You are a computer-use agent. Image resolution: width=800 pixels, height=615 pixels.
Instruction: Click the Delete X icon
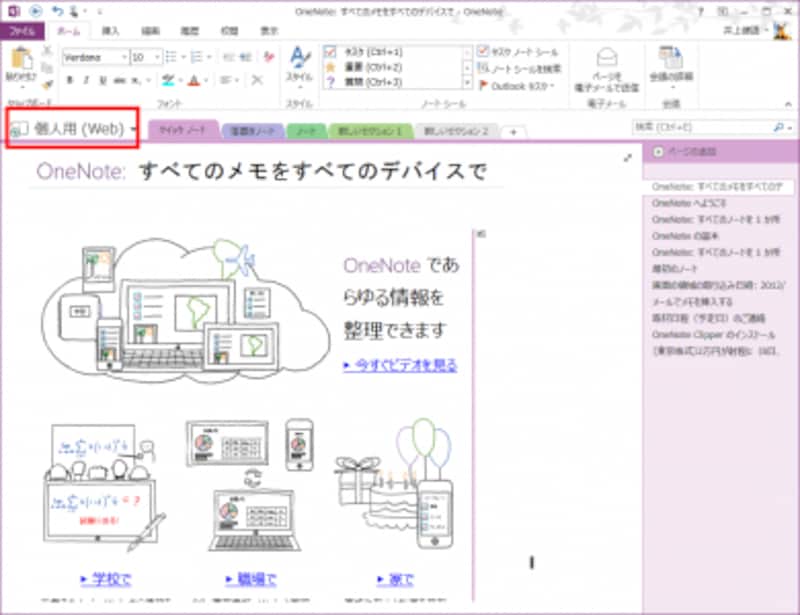point(257,80)
